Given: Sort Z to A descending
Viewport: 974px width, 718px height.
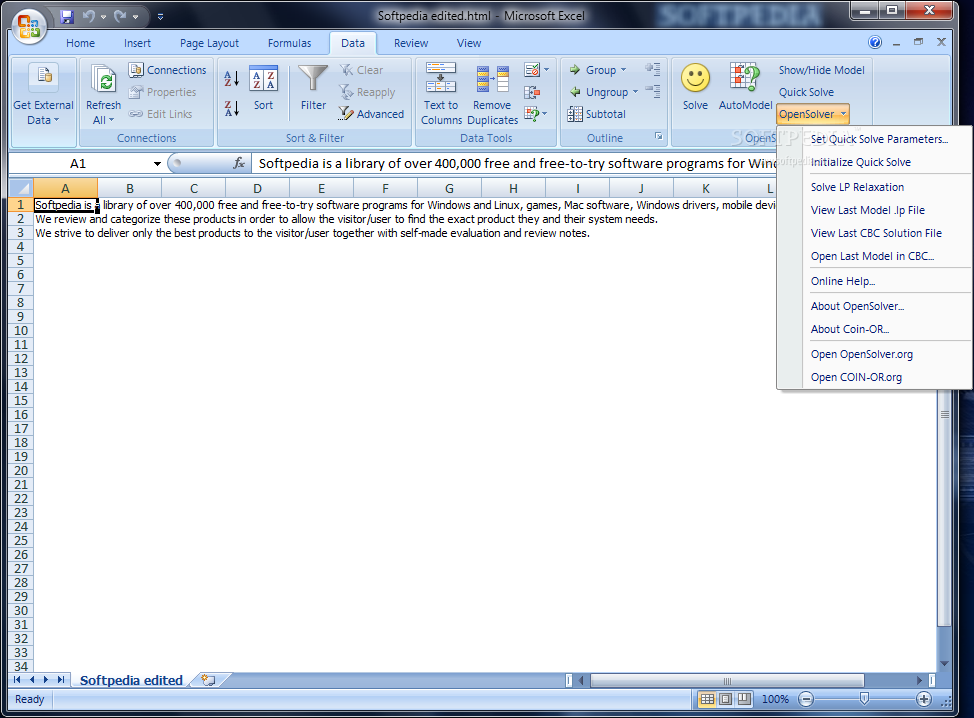Looking at the screenshot, I should (x=232, y=109).
